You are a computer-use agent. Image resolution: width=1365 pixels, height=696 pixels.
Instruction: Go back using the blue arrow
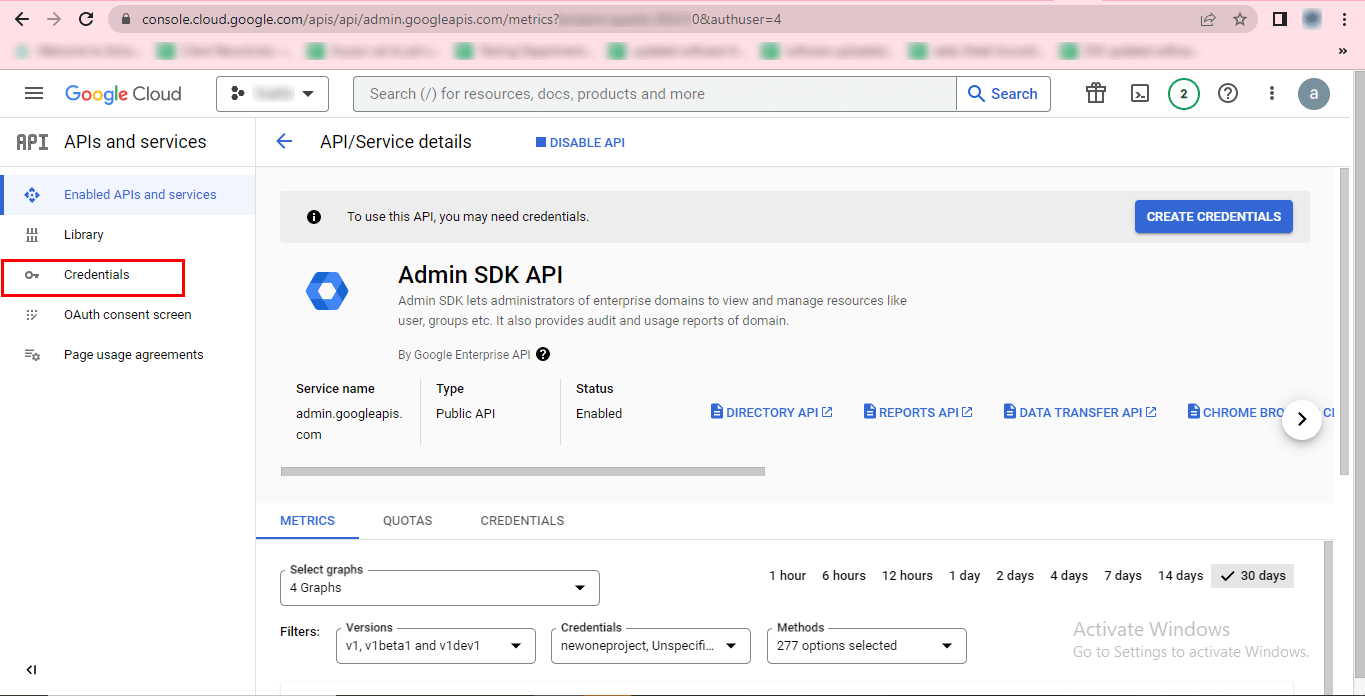(x=284, y=142)
